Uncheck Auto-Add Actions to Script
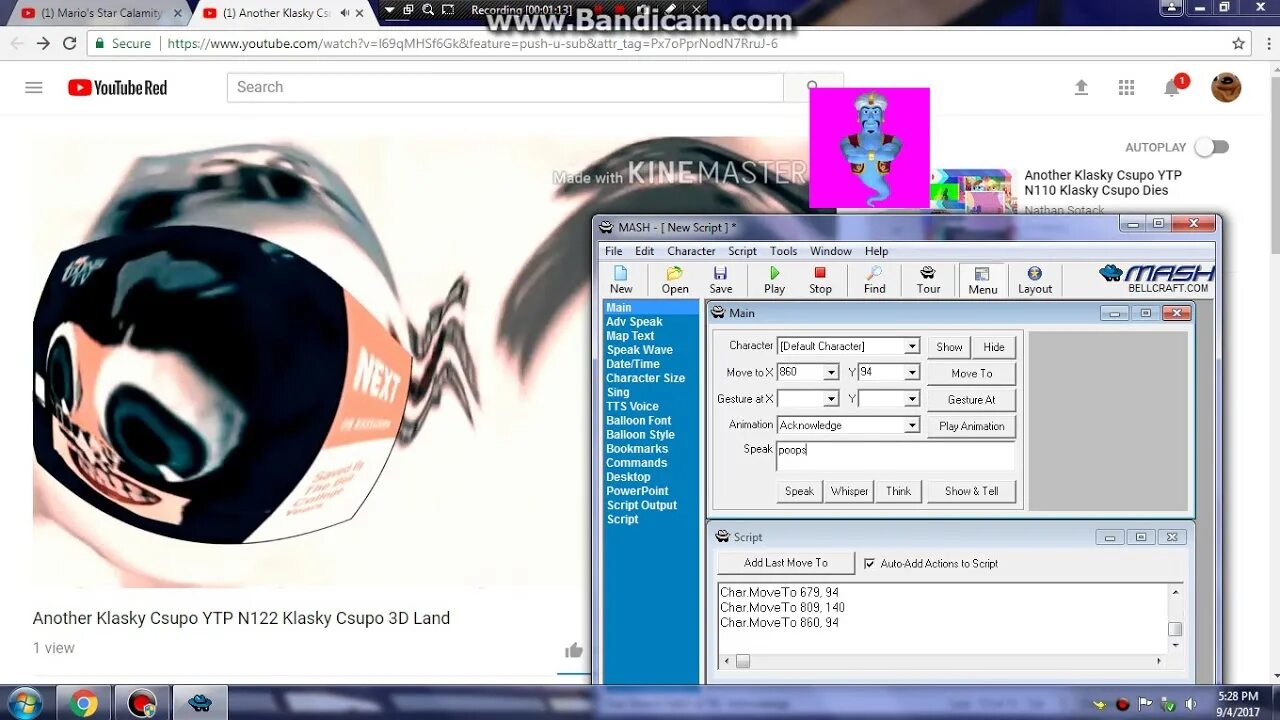1280x720 pixels. 869,564
